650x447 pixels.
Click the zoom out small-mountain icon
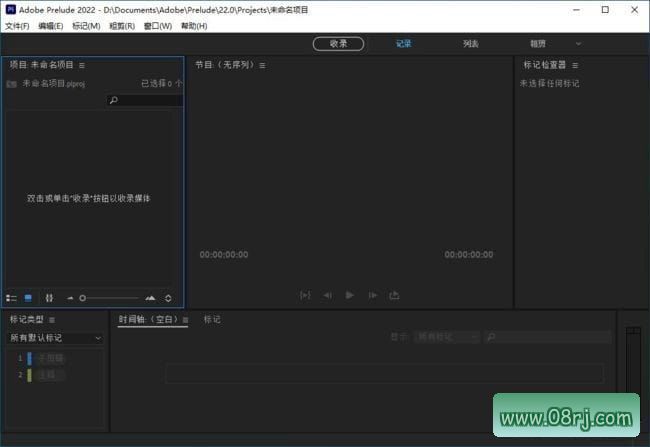(70, 298)
